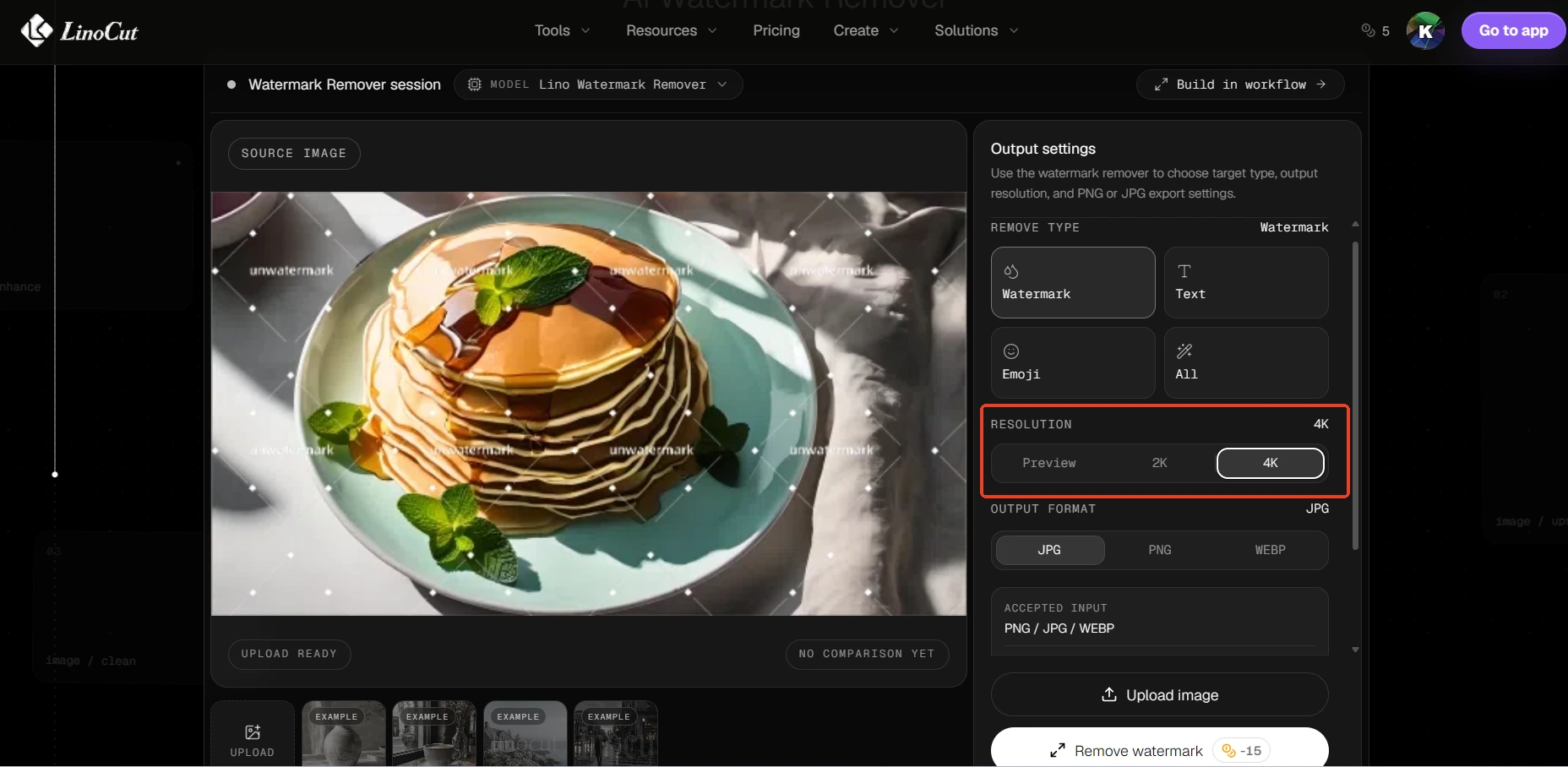Click the SOURCE IMAGE label

click(294, 154)
